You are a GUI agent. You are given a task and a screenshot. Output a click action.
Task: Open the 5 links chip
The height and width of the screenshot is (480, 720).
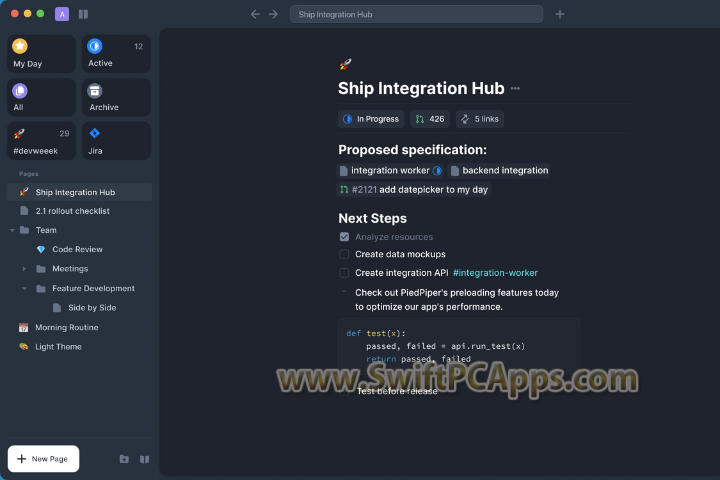pos(480,119)
